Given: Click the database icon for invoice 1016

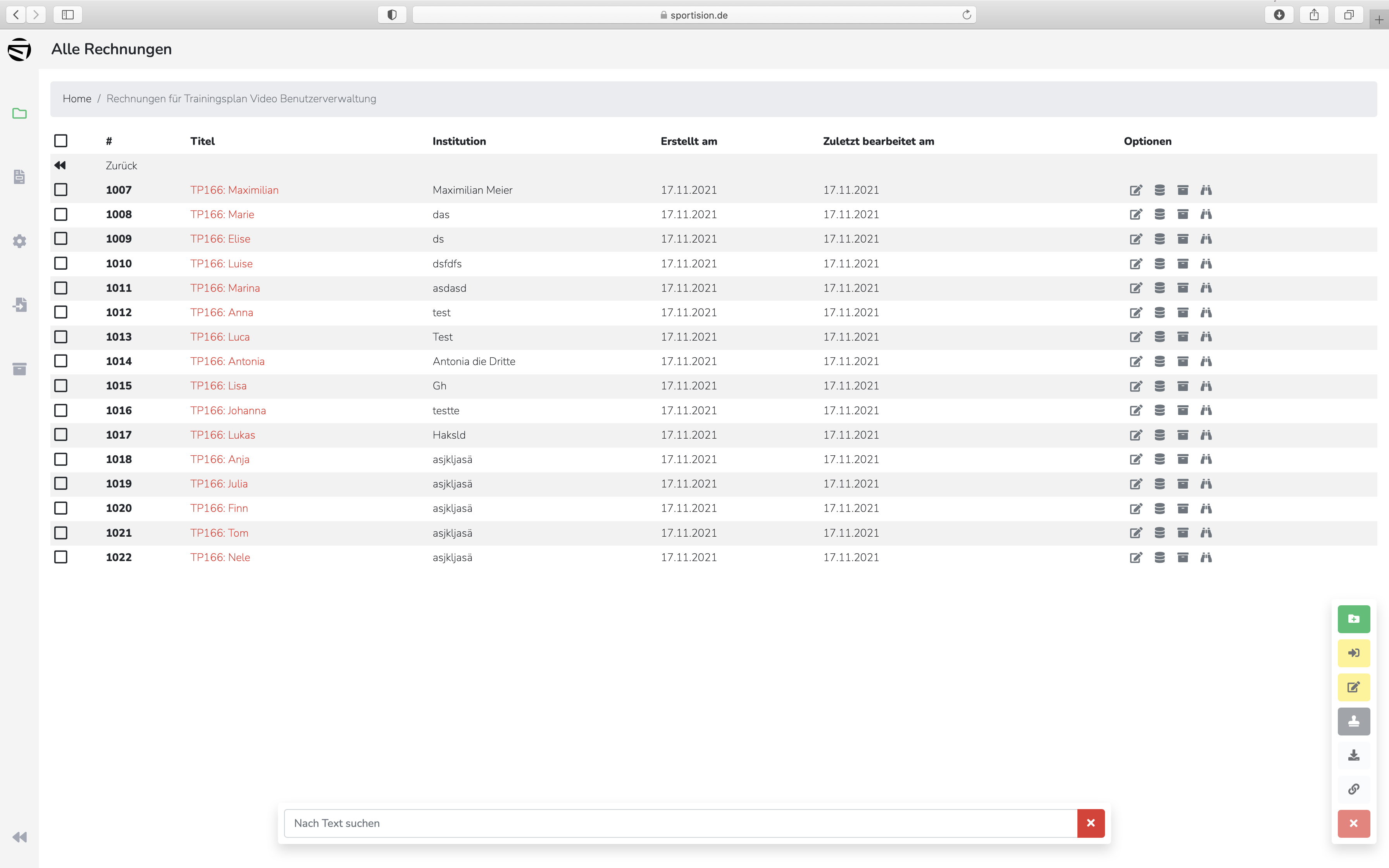Looking at the screenshot, I should click(1160, 410).
